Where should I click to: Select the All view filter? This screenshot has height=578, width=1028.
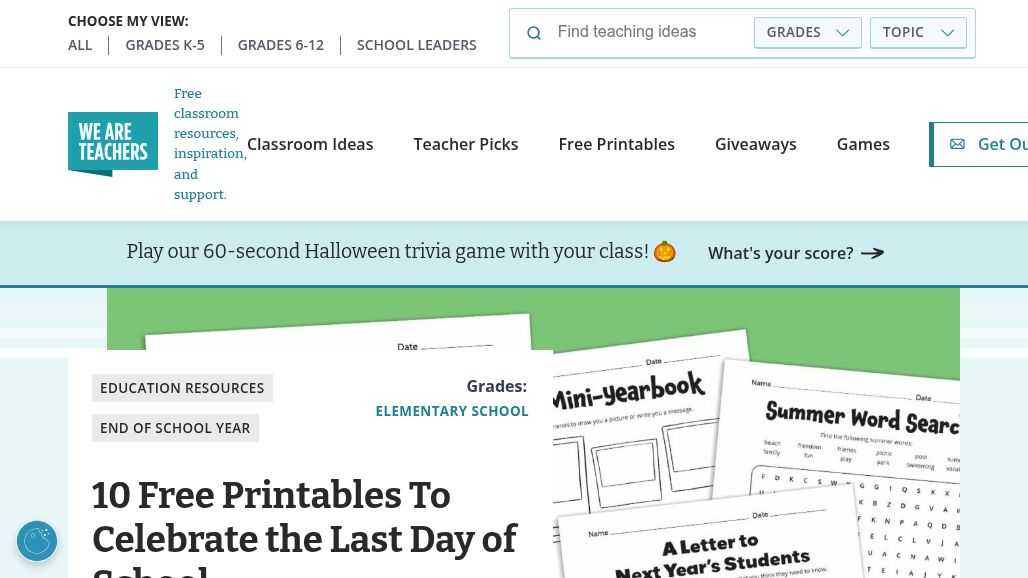(80, 45)
